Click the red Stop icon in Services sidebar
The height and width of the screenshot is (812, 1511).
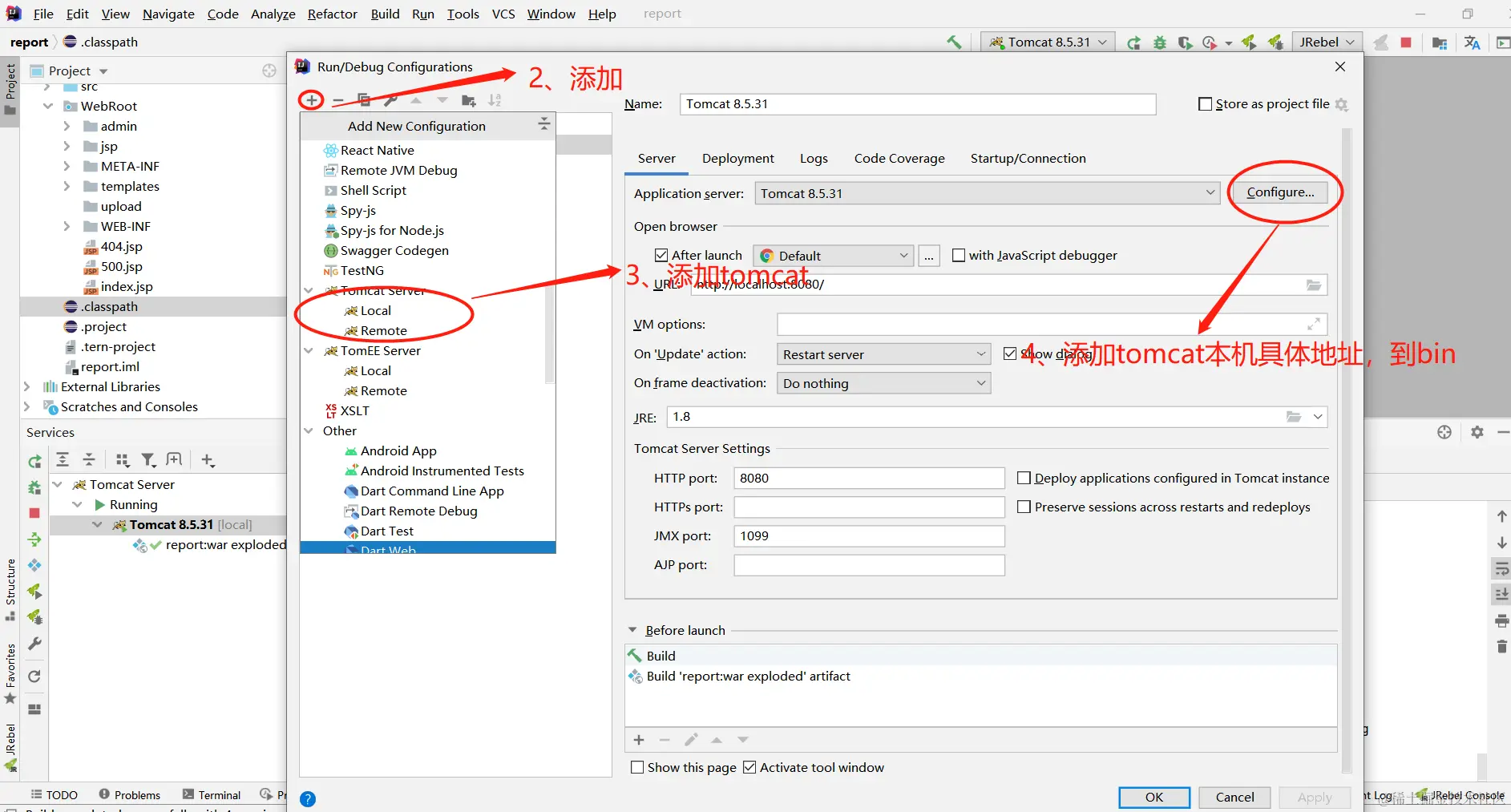[34, 513]
